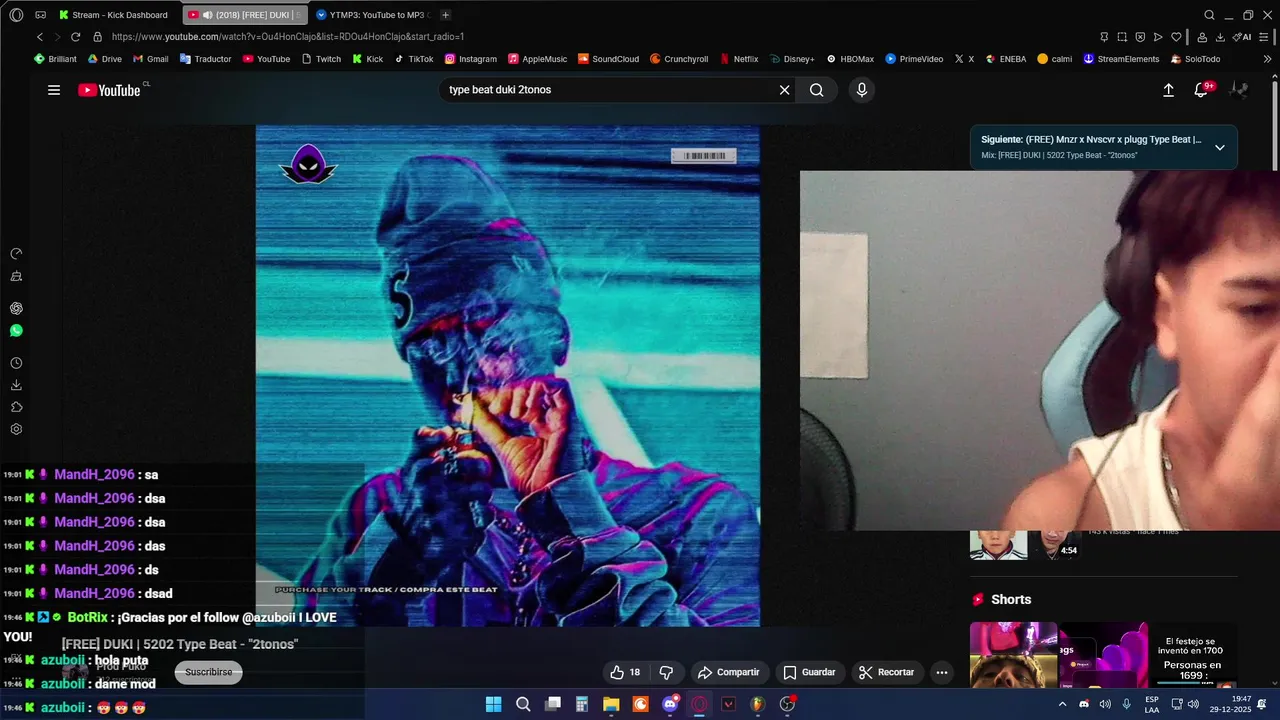1280x720 pixels.
Task: Open the Kick bookmark
Action: 368,59
